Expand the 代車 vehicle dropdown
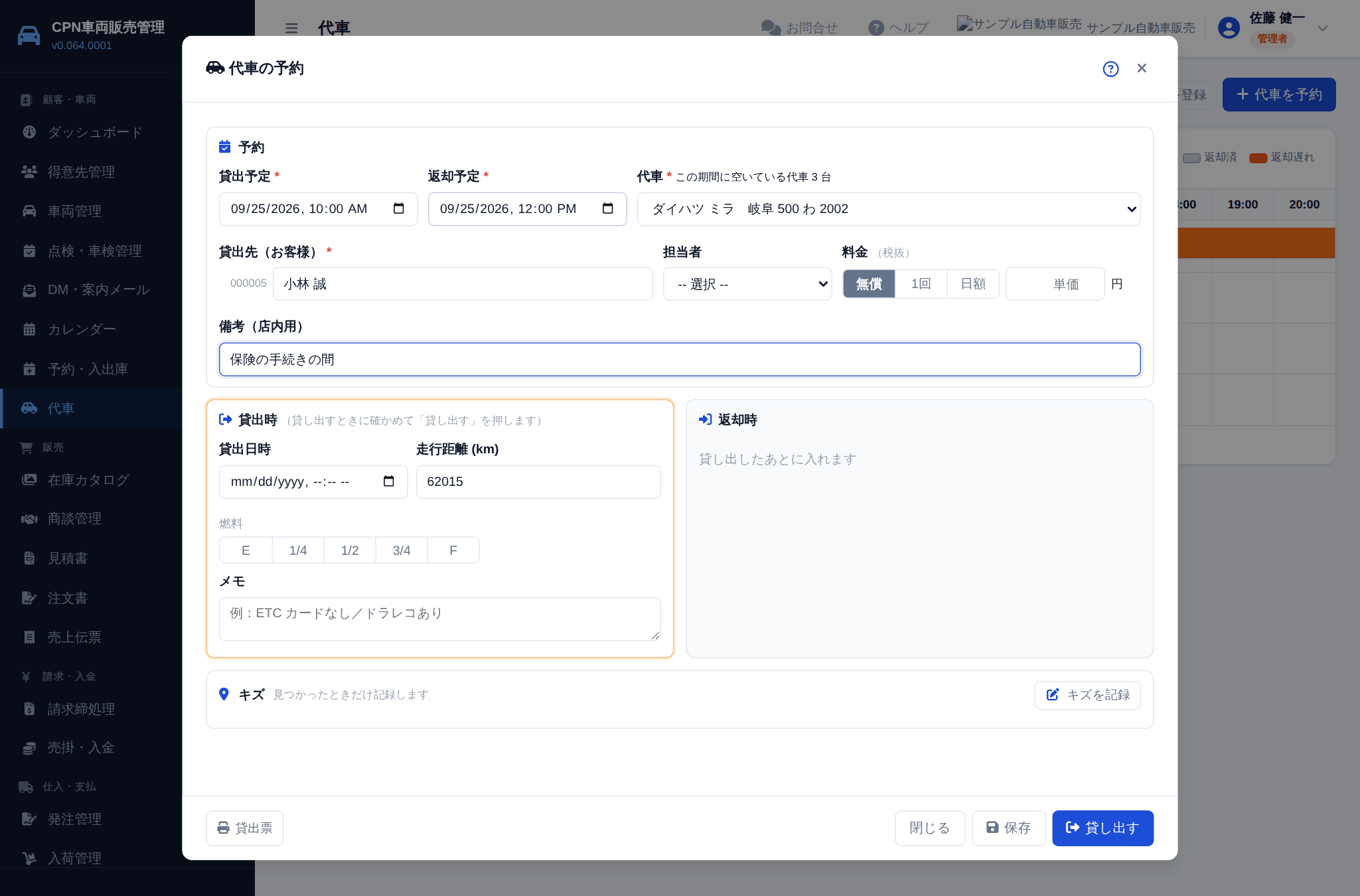The width and height of the screenshot is (1360, 896). [889, 209]
